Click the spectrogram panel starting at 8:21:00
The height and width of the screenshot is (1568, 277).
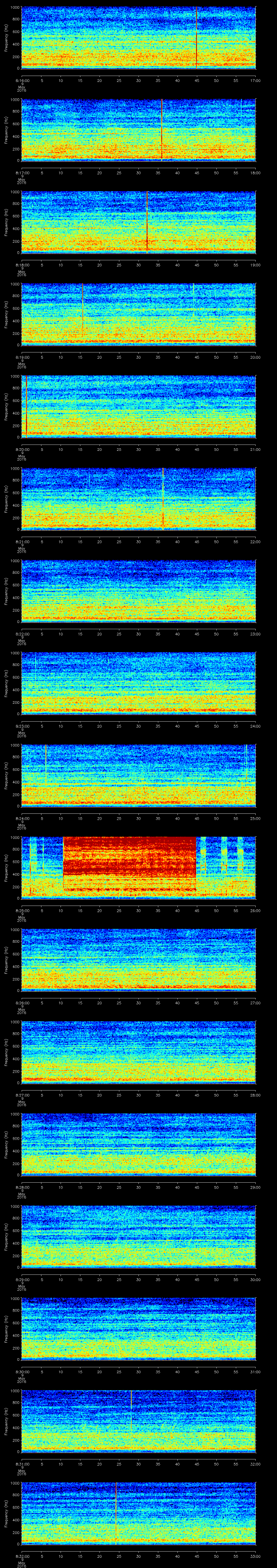click(138, 499)
